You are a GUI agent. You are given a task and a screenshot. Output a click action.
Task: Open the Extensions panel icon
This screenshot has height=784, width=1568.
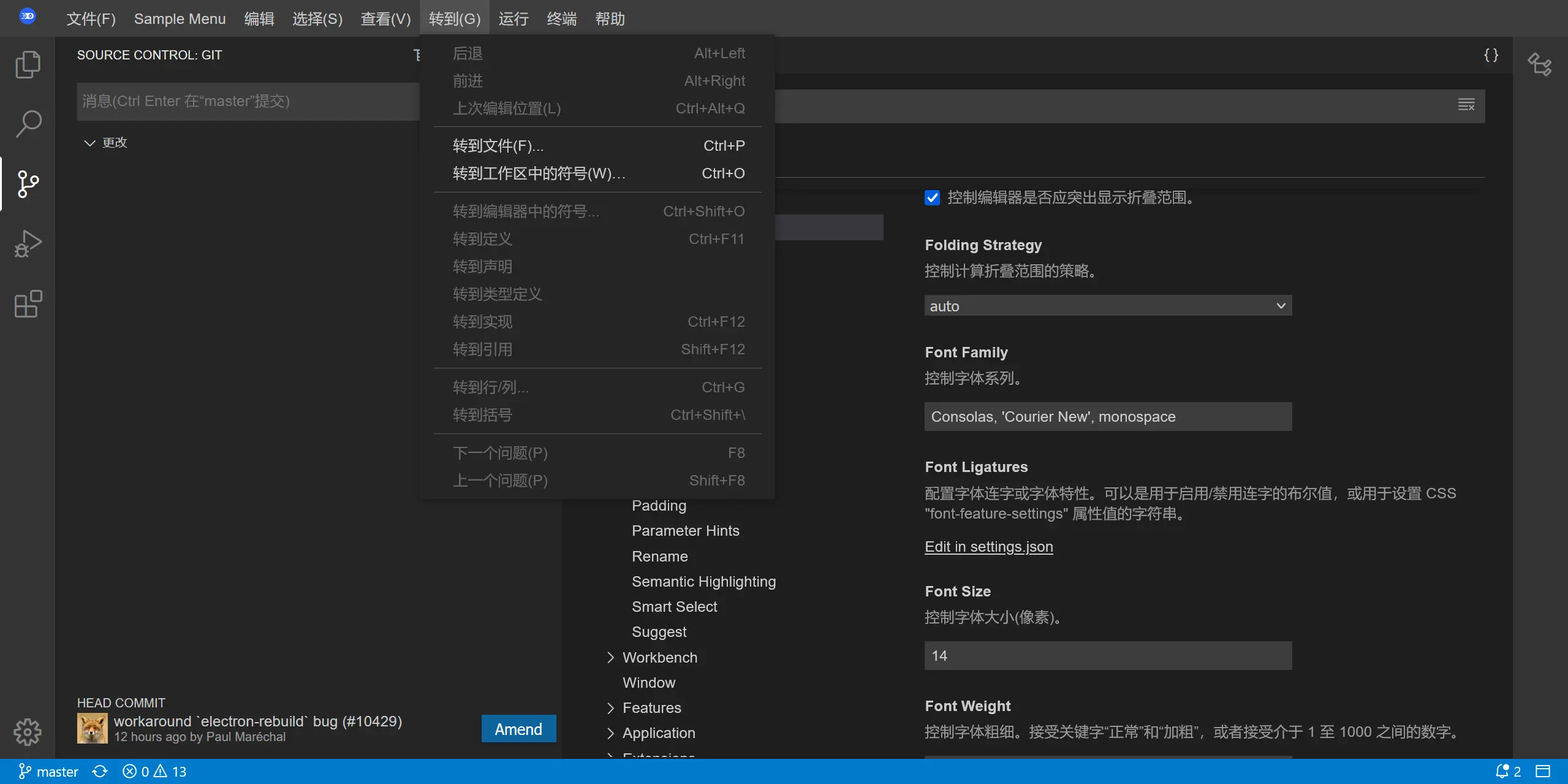[27, 304]
